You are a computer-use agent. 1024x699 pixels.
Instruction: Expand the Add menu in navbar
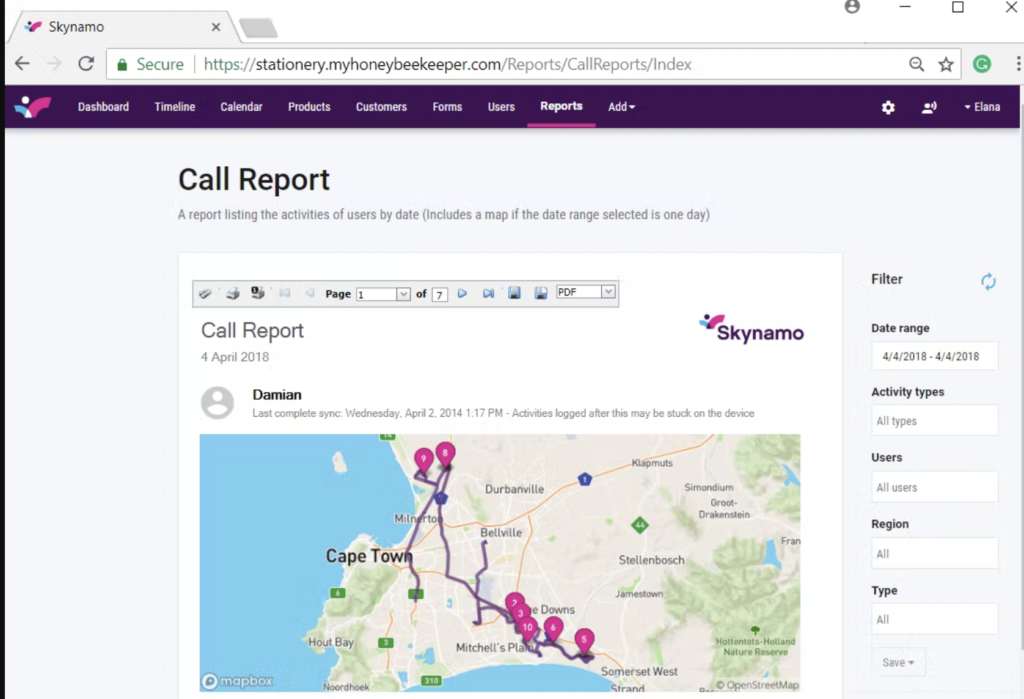tap(621, 106)
